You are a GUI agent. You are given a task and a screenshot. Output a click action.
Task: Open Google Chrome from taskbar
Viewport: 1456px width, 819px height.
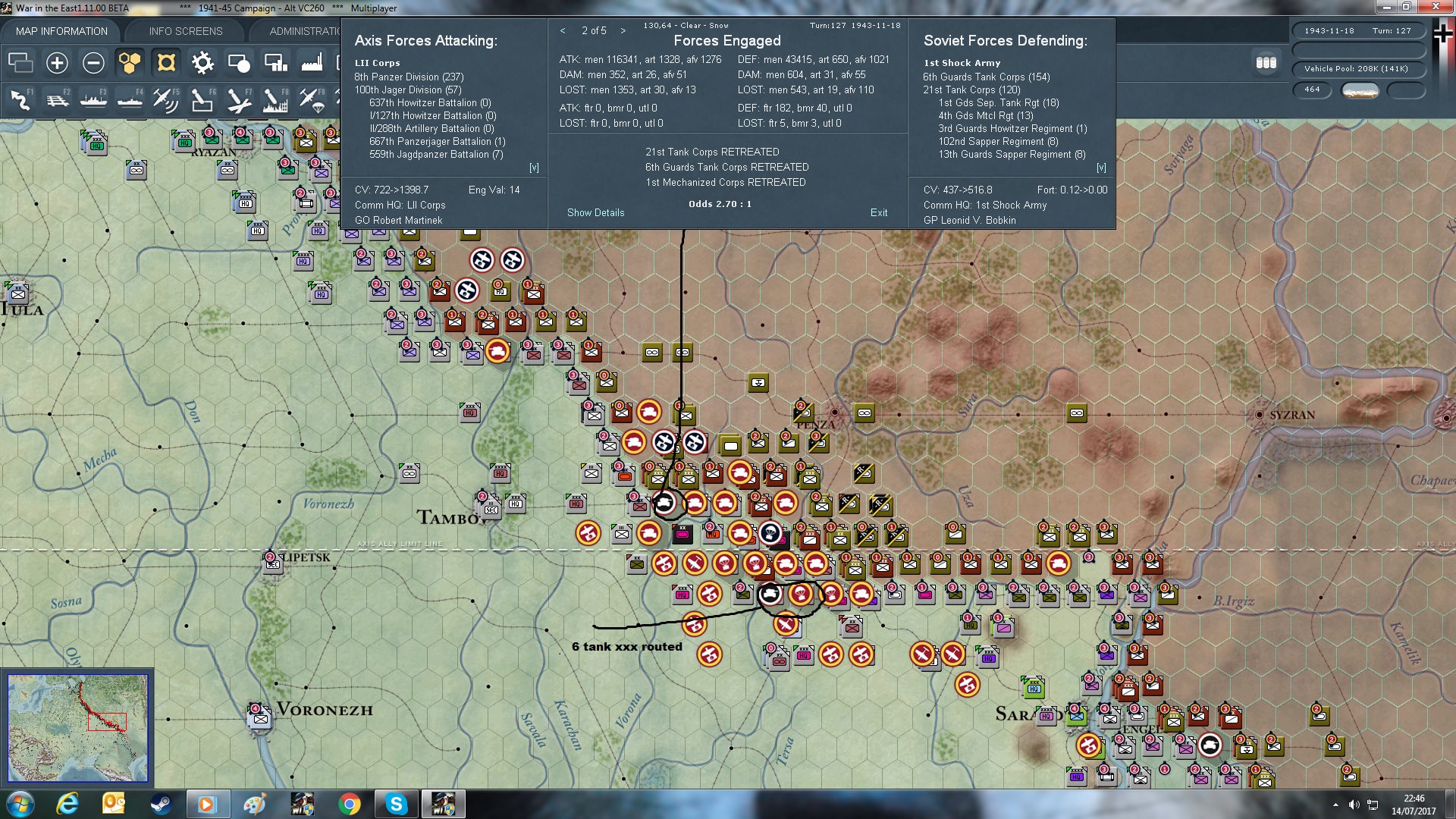pos(350,804)
